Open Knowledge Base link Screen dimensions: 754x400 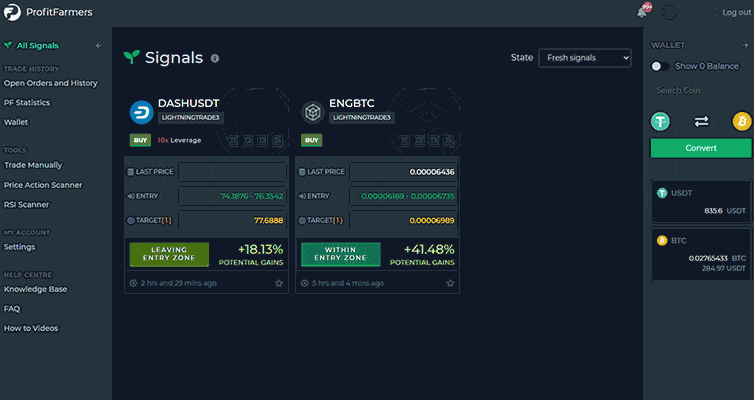coord(36,289)
